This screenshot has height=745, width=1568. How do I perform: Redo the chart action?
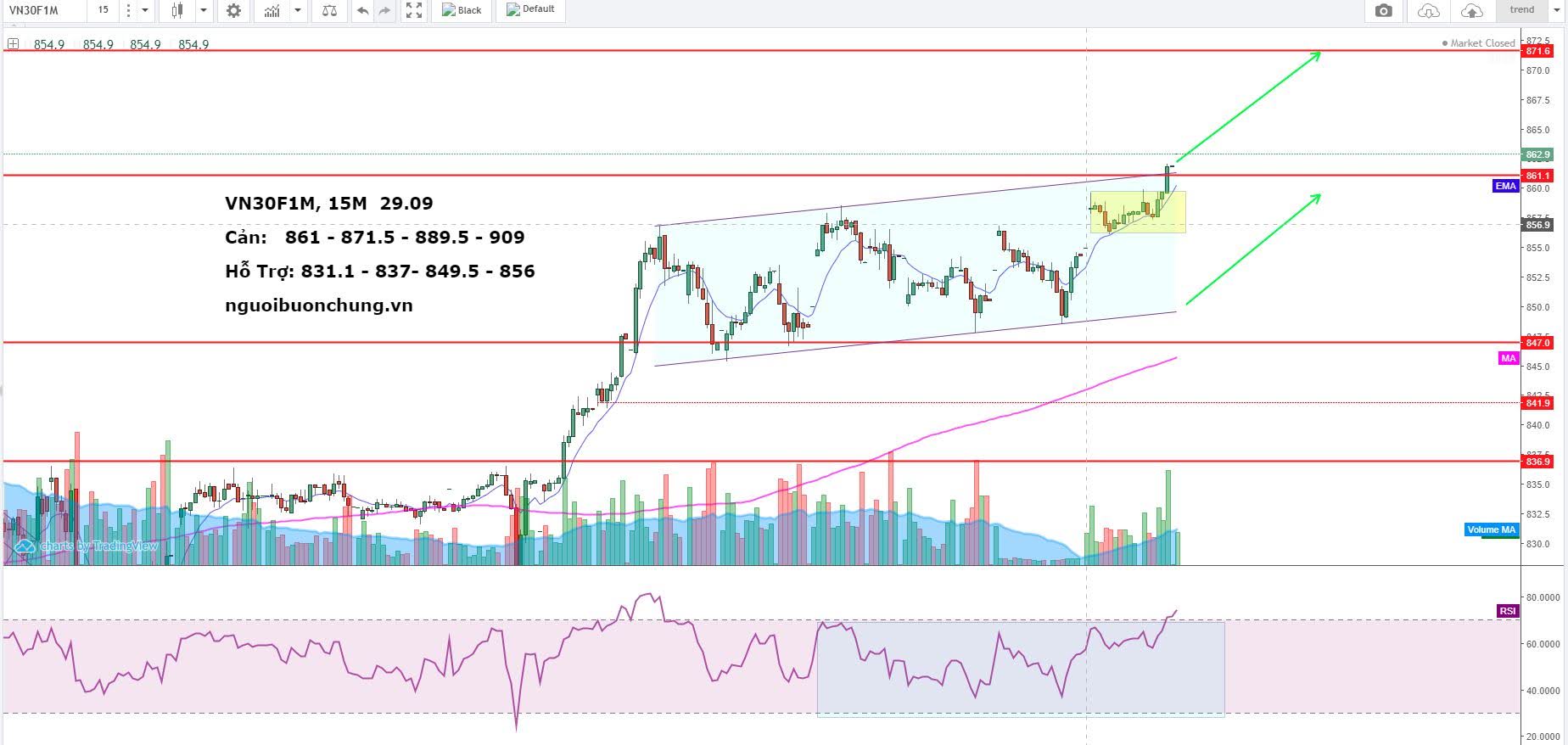coord(385,10)
